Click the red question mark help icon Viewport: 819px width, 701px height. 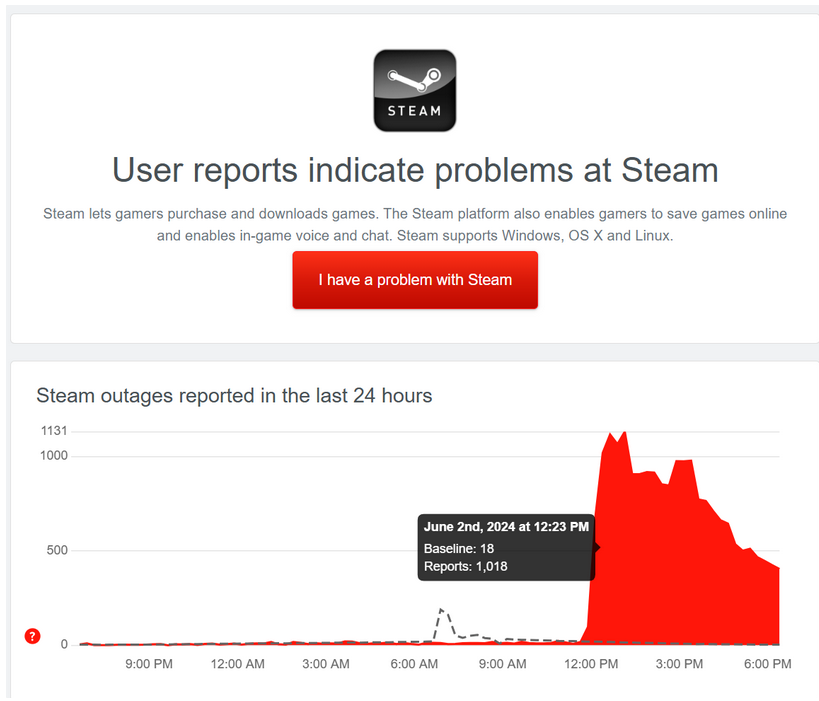tap(32, 636)
